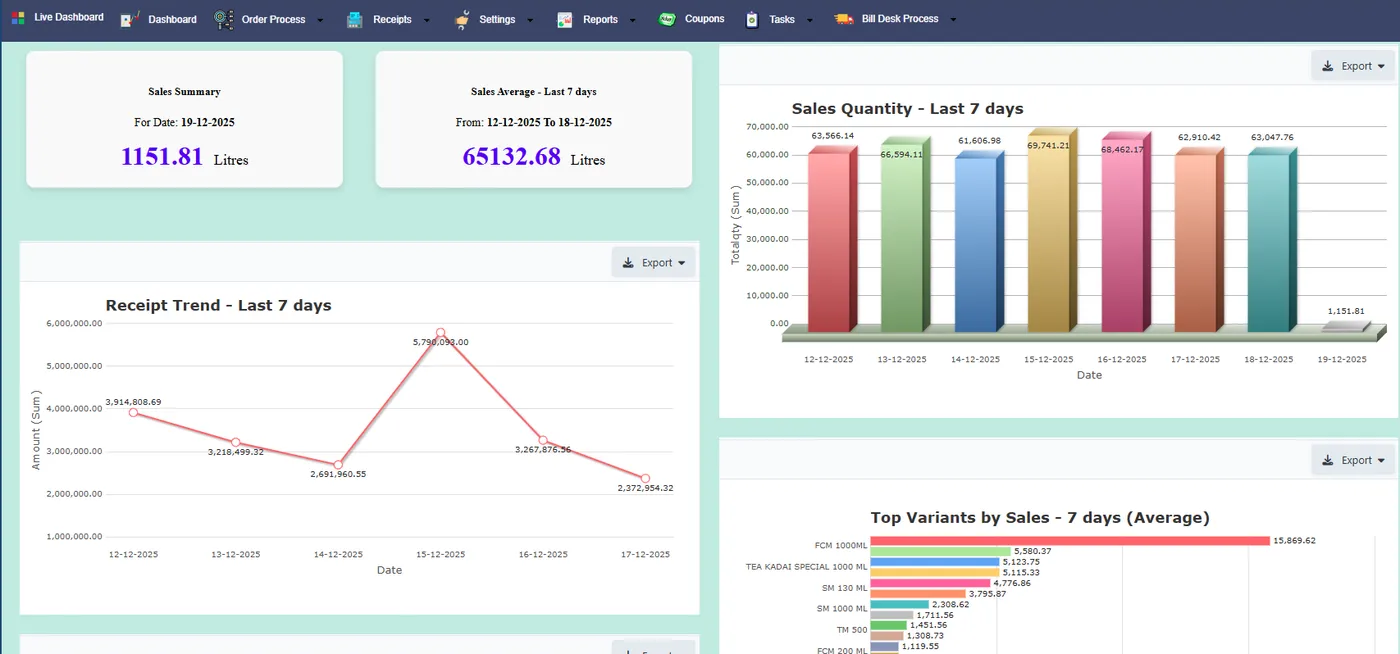1400x654 pixels.
Task: Expand the Order Process dropdown arrow
Action: tap(320, 20)
